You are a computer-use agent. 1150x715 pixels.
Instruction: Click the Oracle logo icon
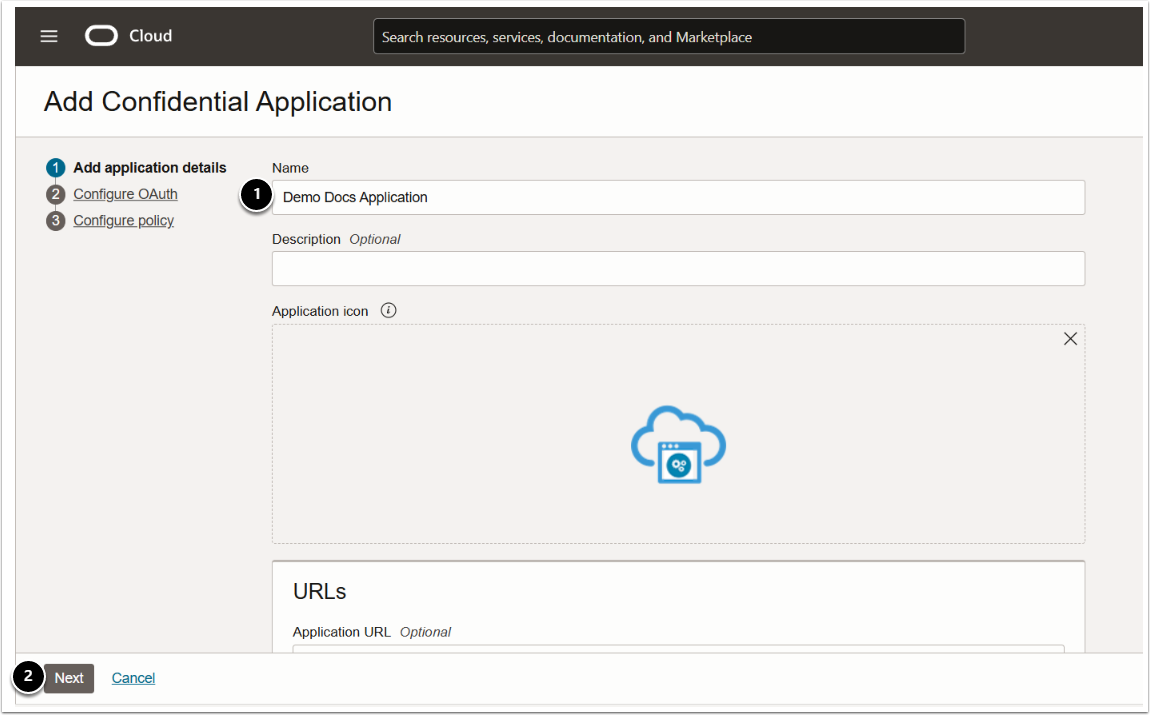point(101,36)
